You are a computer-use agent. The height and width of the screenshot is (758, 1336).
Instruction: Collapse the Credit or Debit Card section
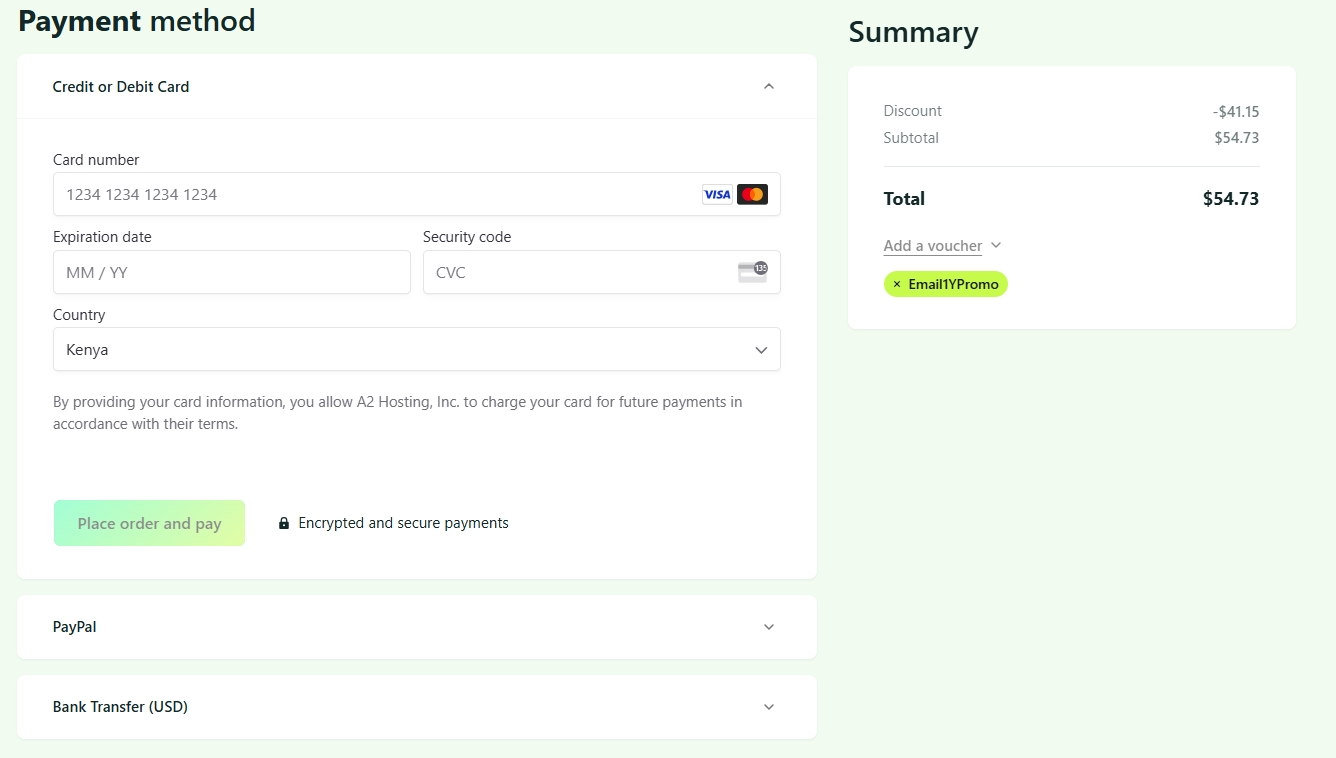[x=769, y=87]
